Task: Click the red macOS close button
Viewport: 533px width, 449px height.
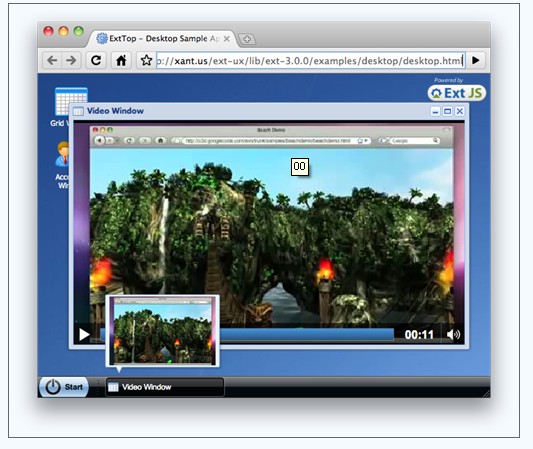Action: point(48,31)
